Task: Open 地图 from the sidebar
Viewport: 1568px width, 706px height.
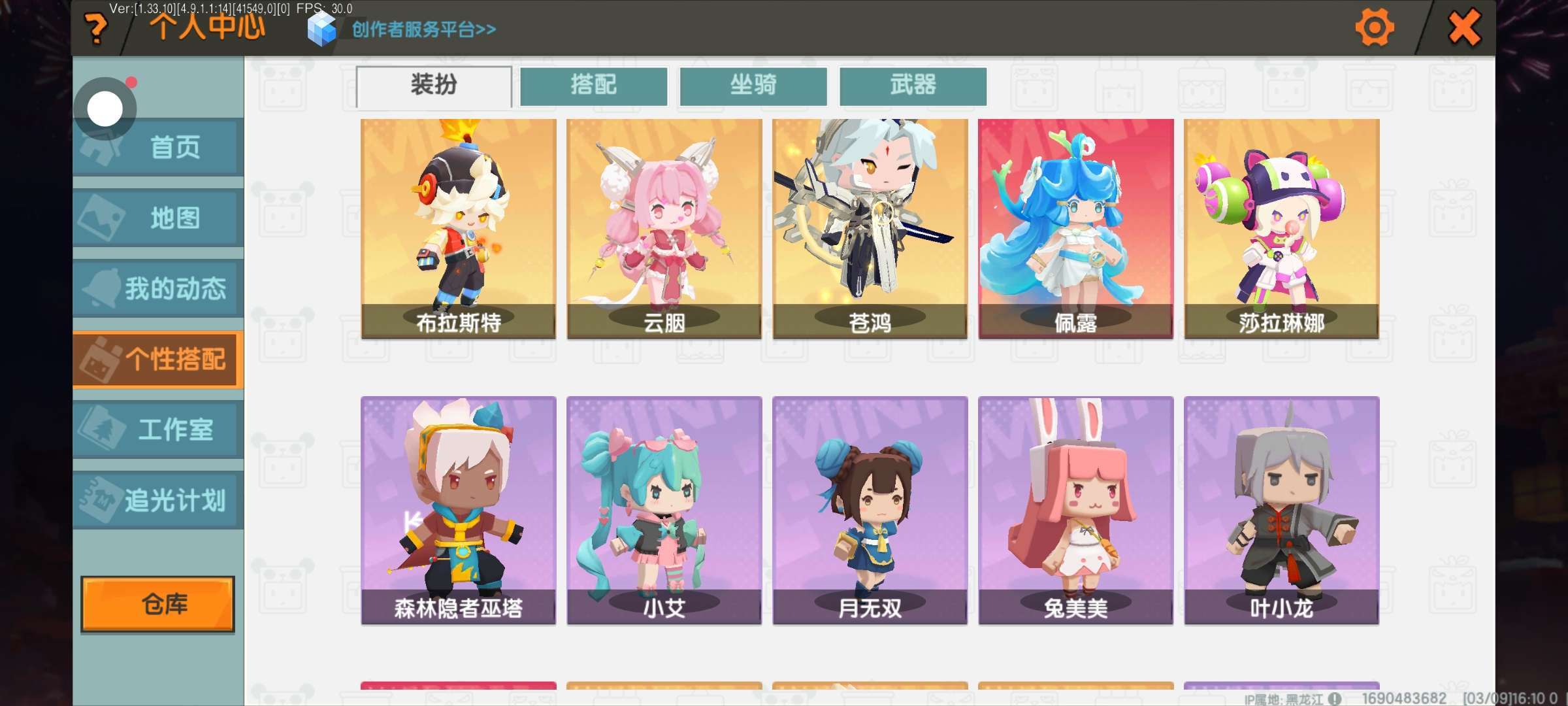Action: (158, 218)
